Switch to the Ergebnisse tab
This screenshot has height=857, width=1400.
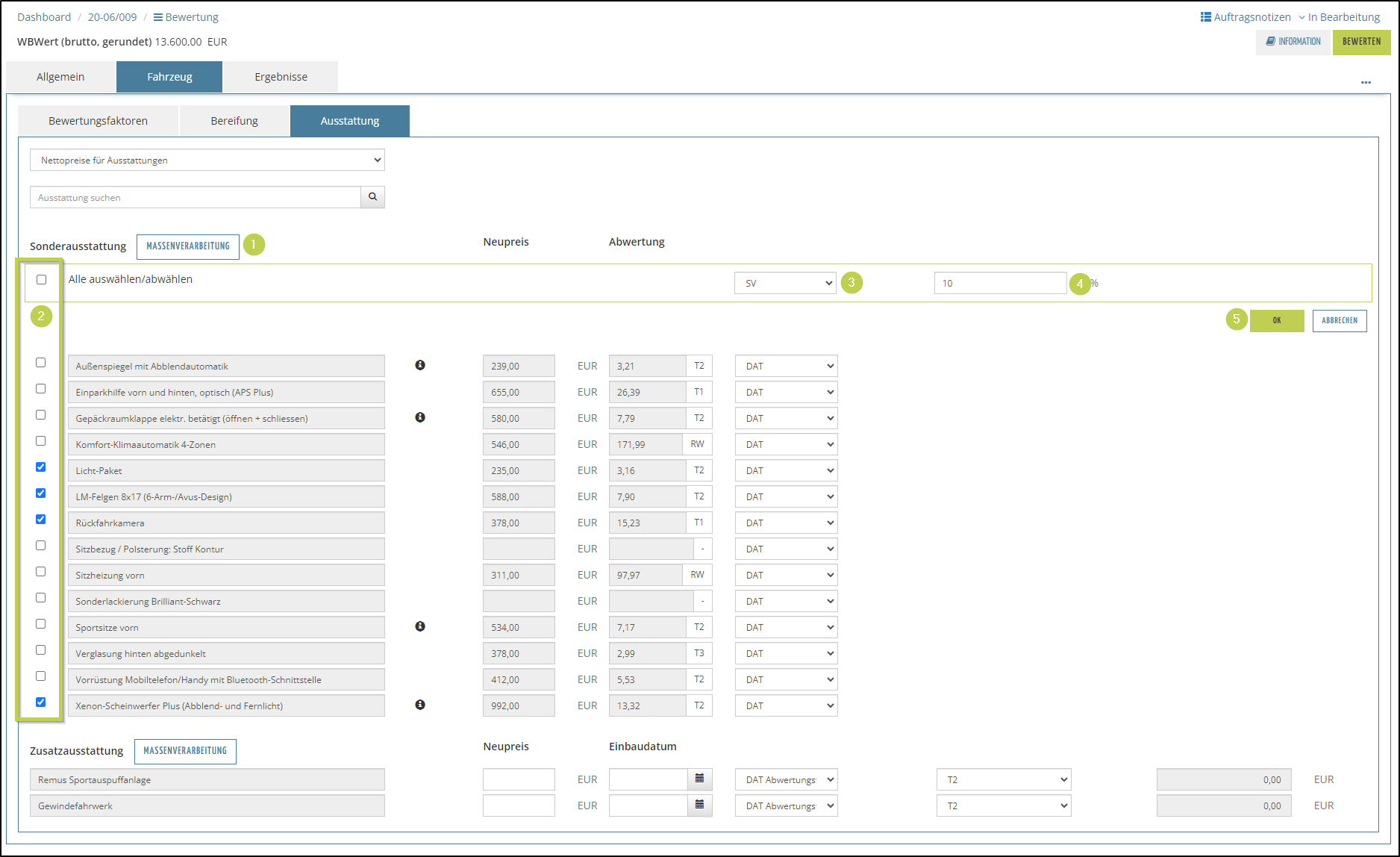(281, 77)
